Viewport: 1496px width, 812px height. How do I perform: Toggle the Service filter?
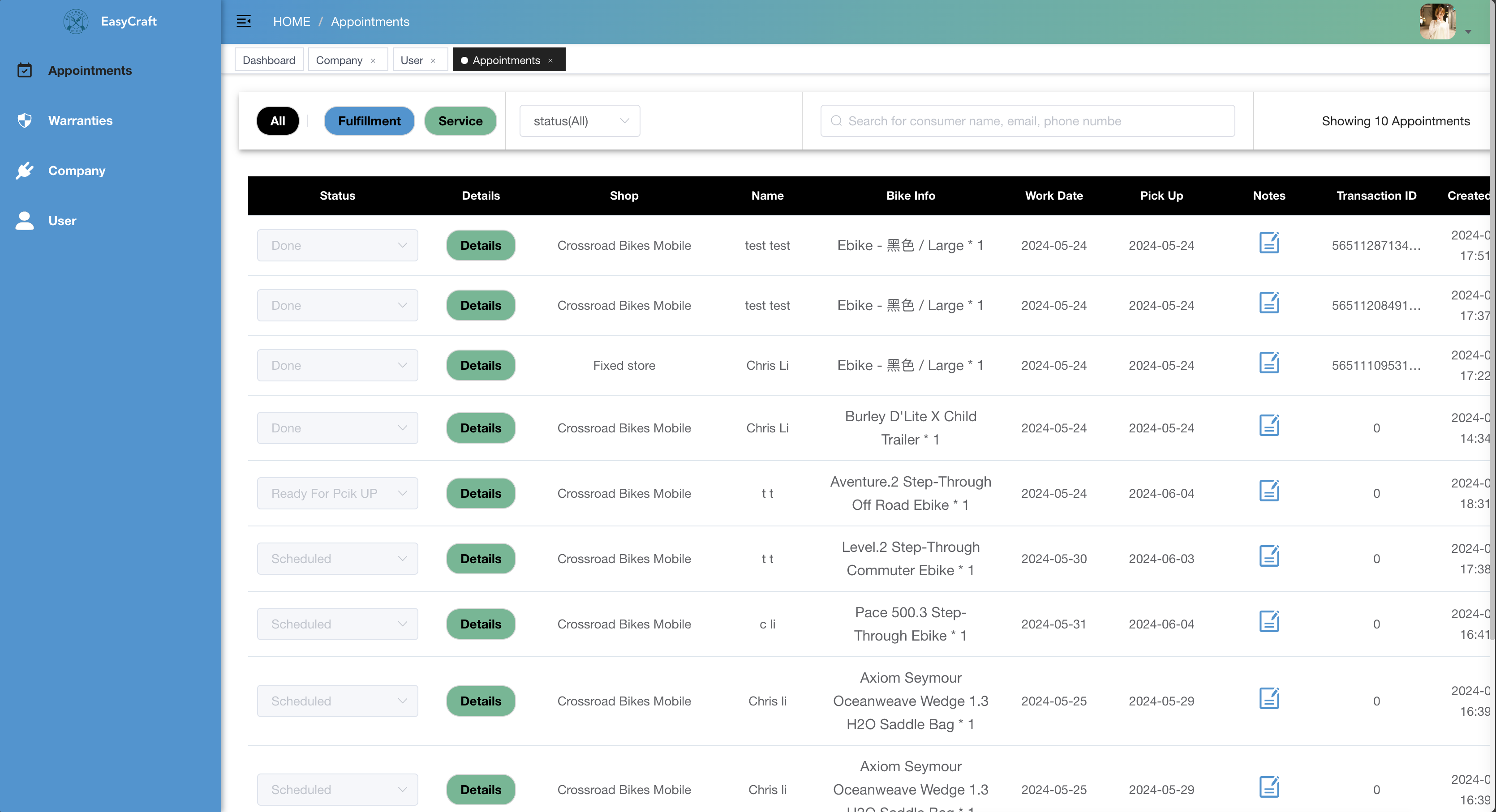pos(460,121)
